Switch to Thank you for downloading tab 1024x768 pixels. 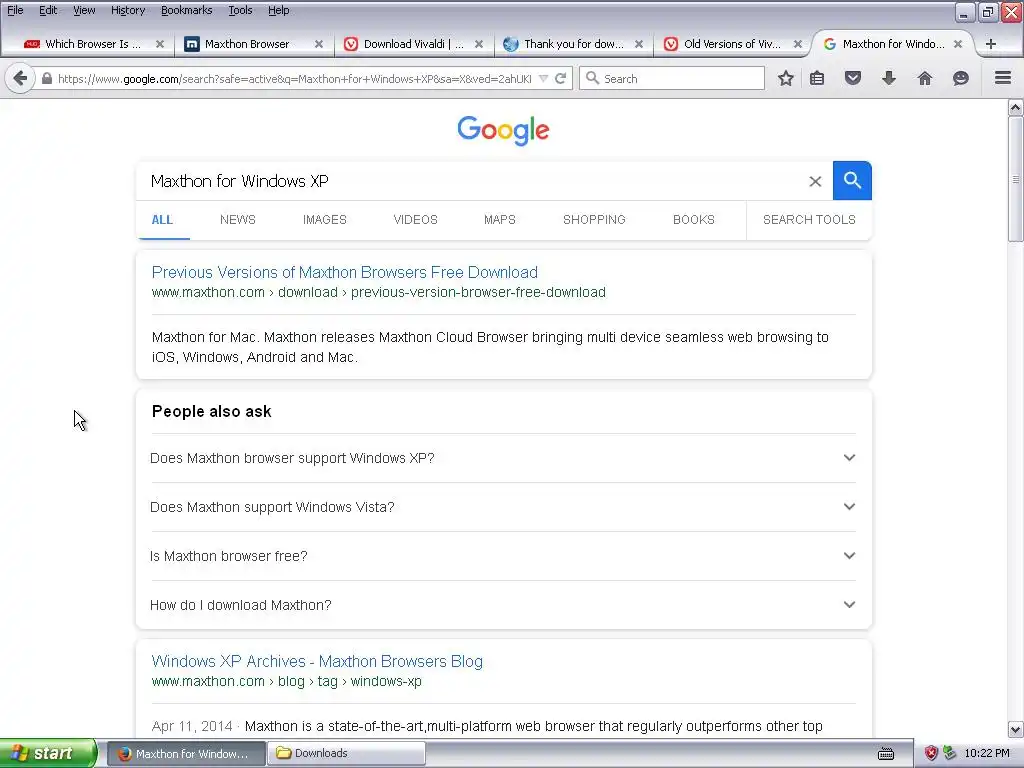coord(573,44)
